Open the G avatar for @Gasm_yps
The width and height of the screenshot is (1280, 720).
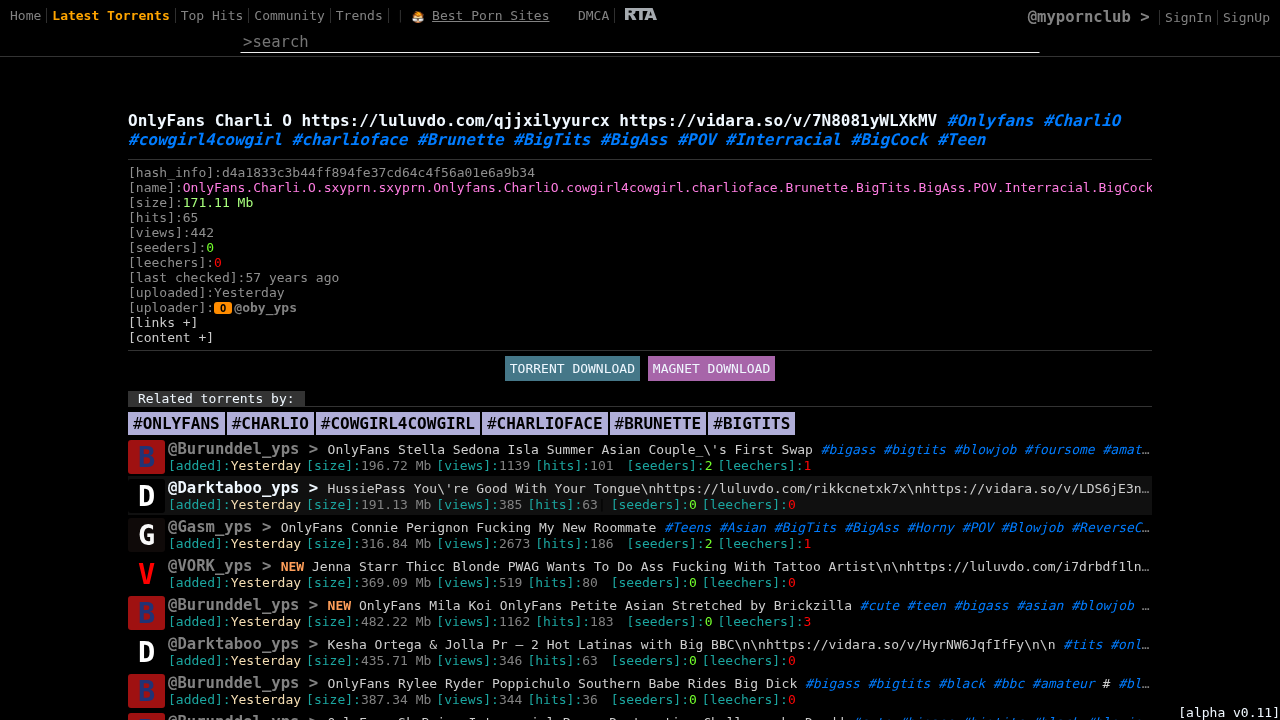[146, 535]
